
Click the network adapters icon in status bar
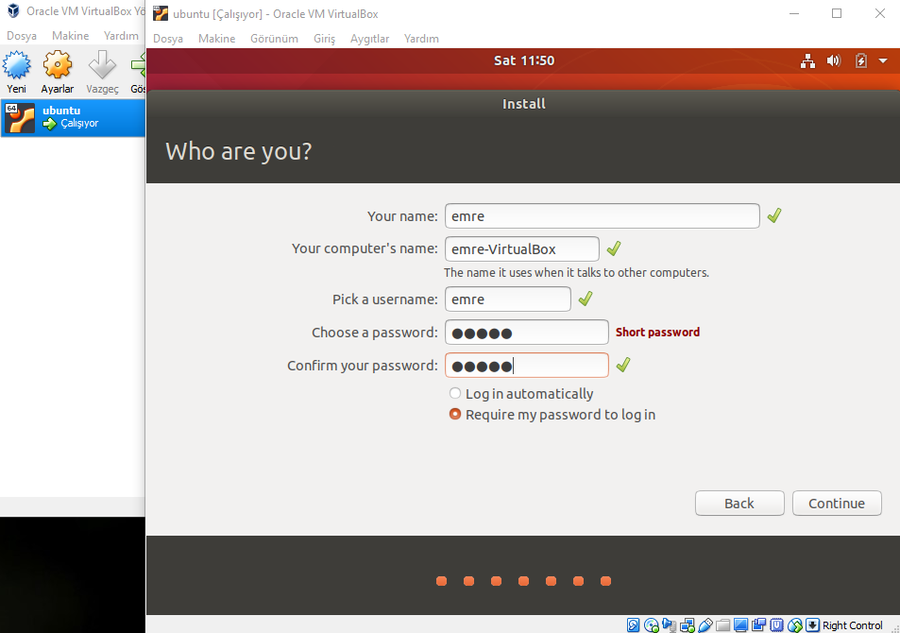[687, 625]
